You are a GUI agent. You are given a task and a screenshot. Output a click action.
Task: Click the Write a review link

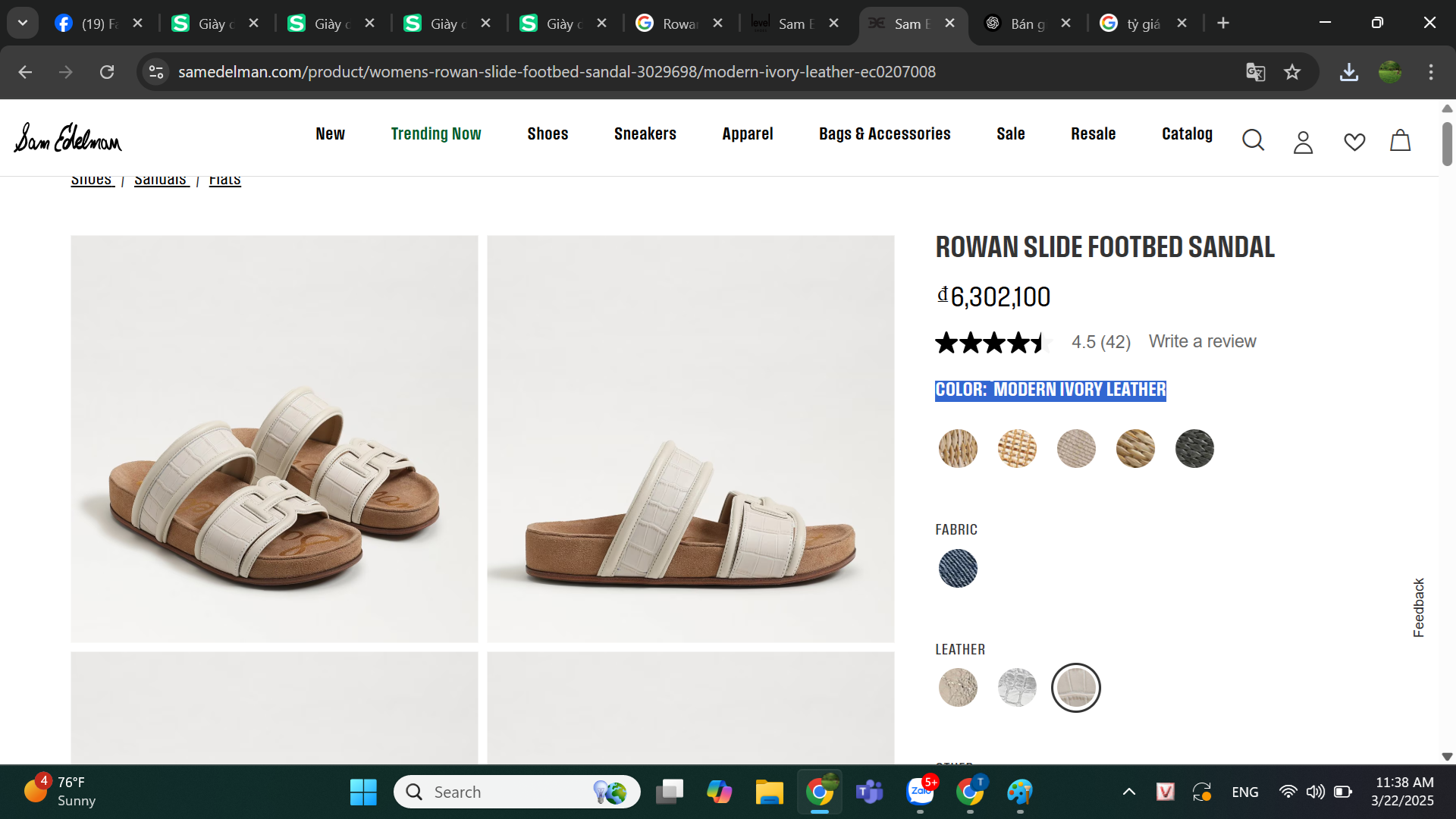click(x=1202, y=341)
